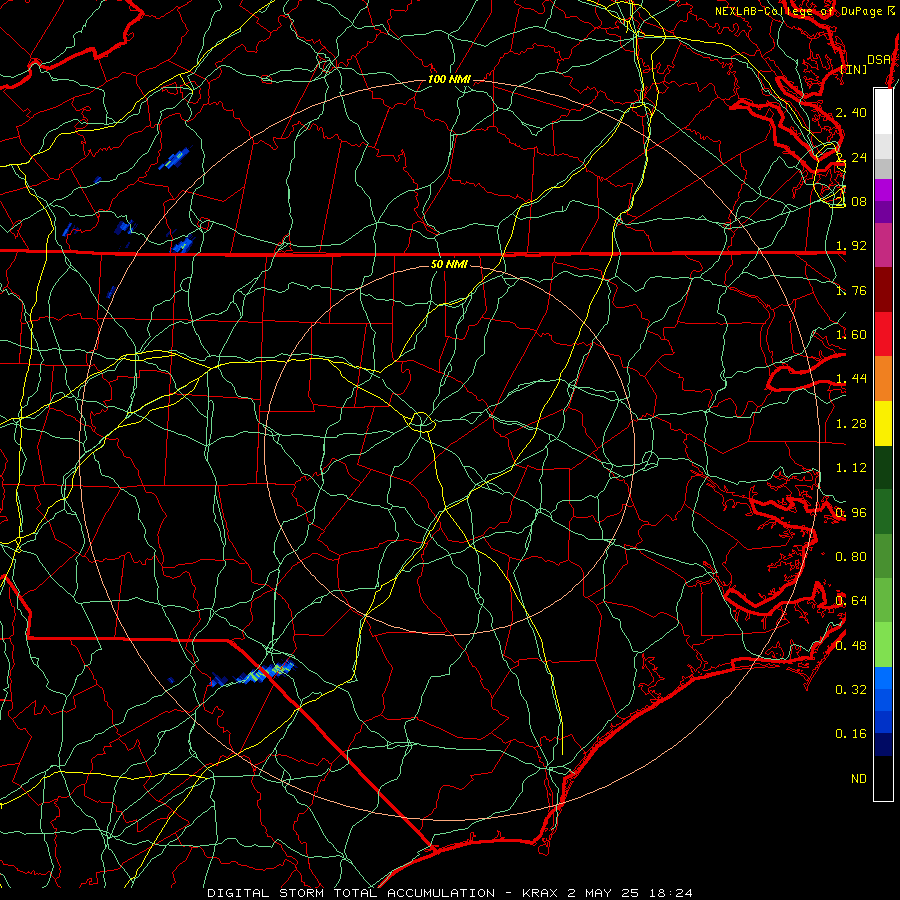Pick the orange legend color swatch

point(883,379)
